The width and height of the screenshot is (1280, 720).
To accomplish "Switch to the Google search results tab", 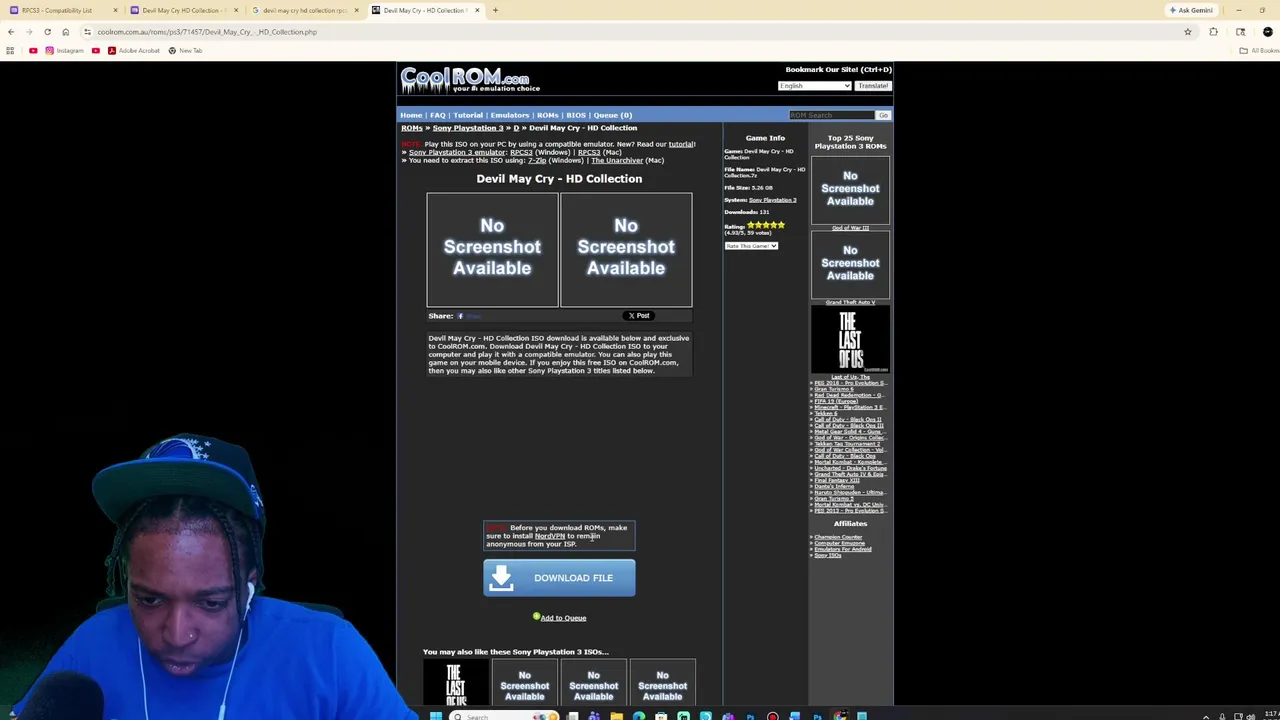I will tap(304, 10).
